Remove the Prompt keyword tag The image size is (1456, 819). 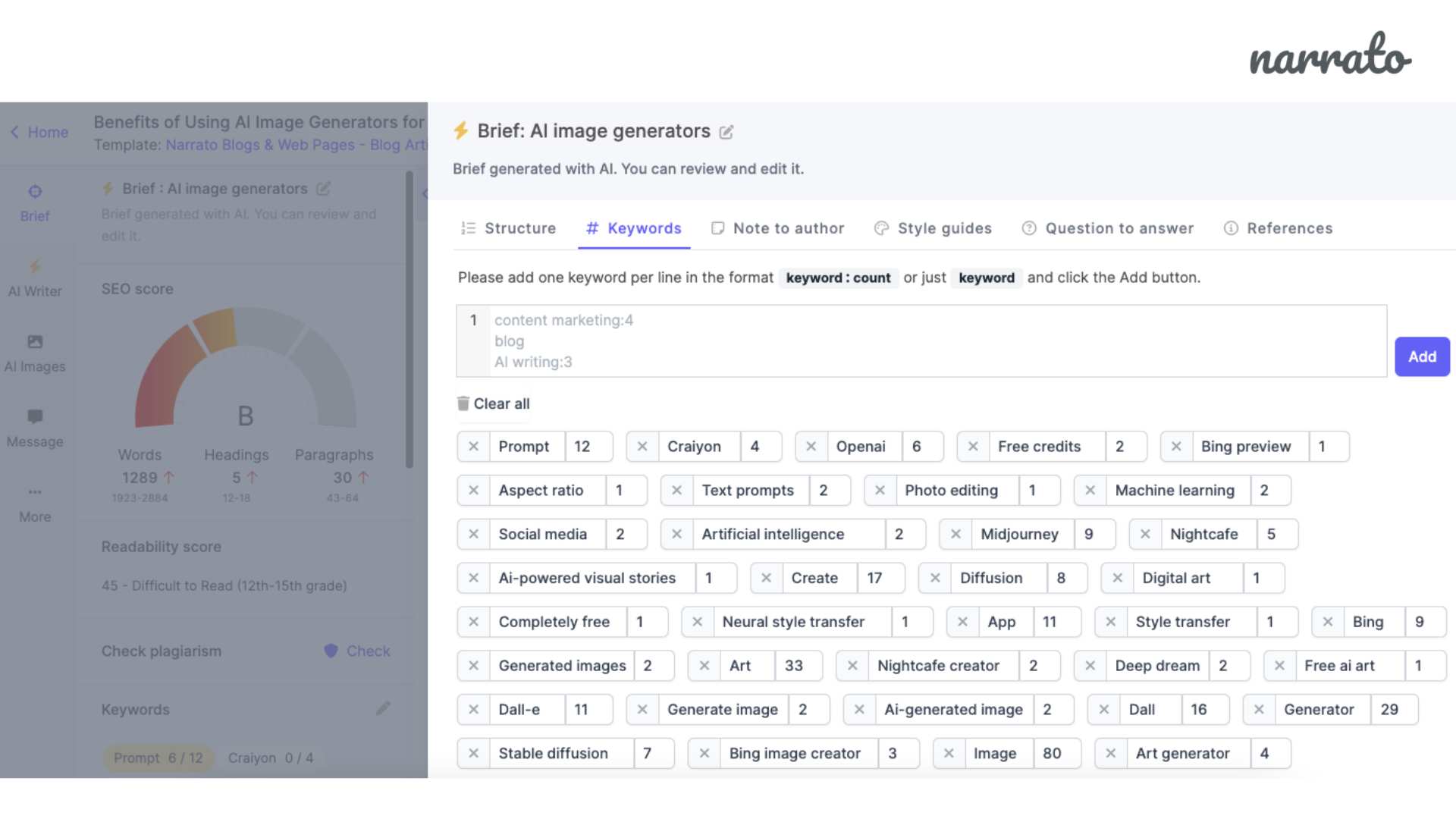click(473, 446)
